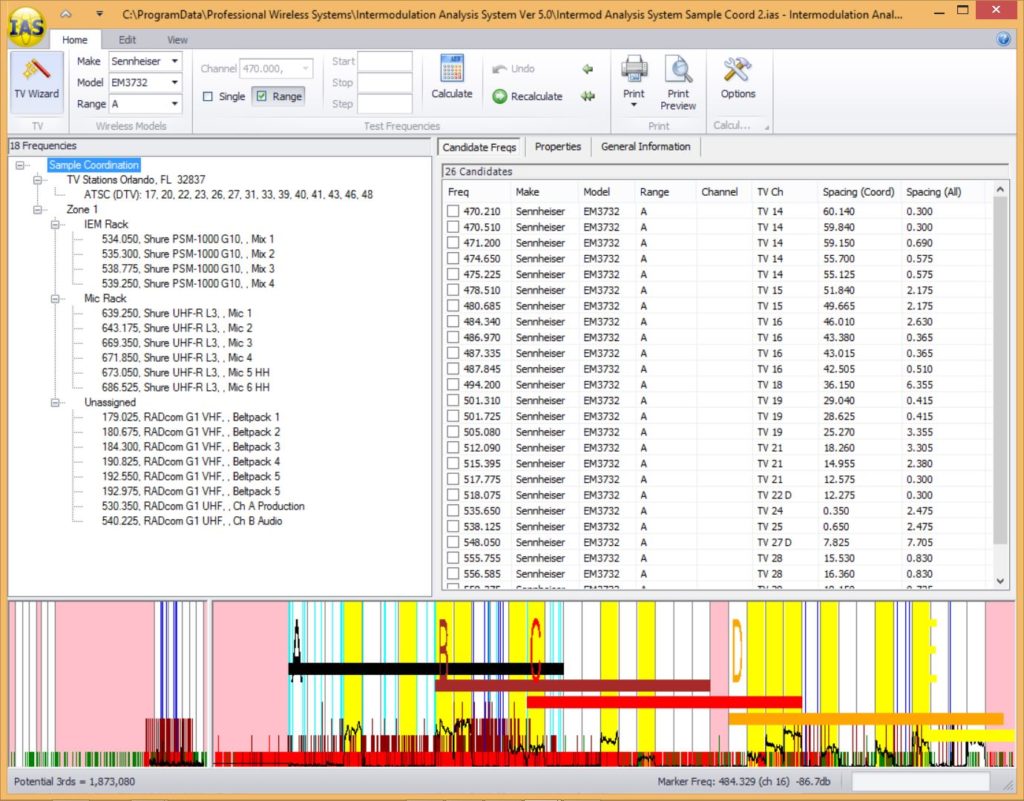Sort by Spacing (Coord) column header

tap(858, 192)
